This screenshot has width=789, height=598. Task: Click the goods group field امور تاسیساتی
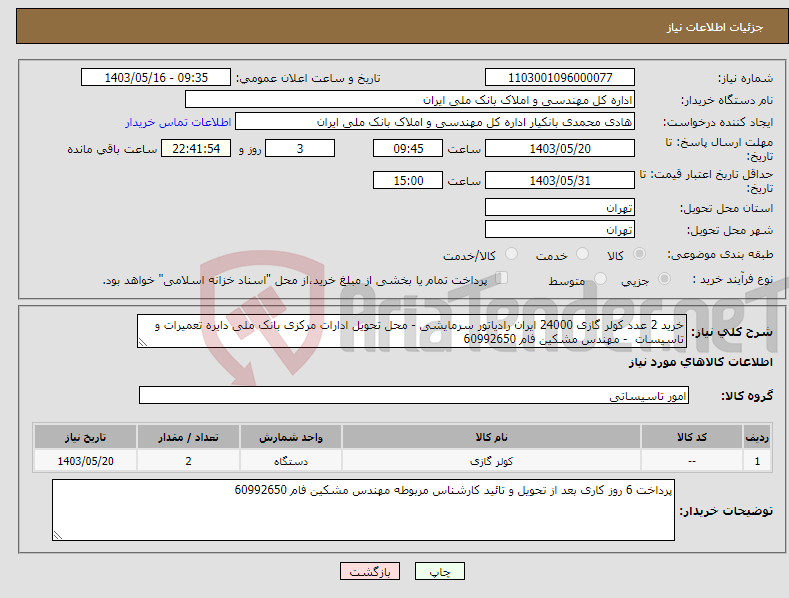click(x=414, y=396)
